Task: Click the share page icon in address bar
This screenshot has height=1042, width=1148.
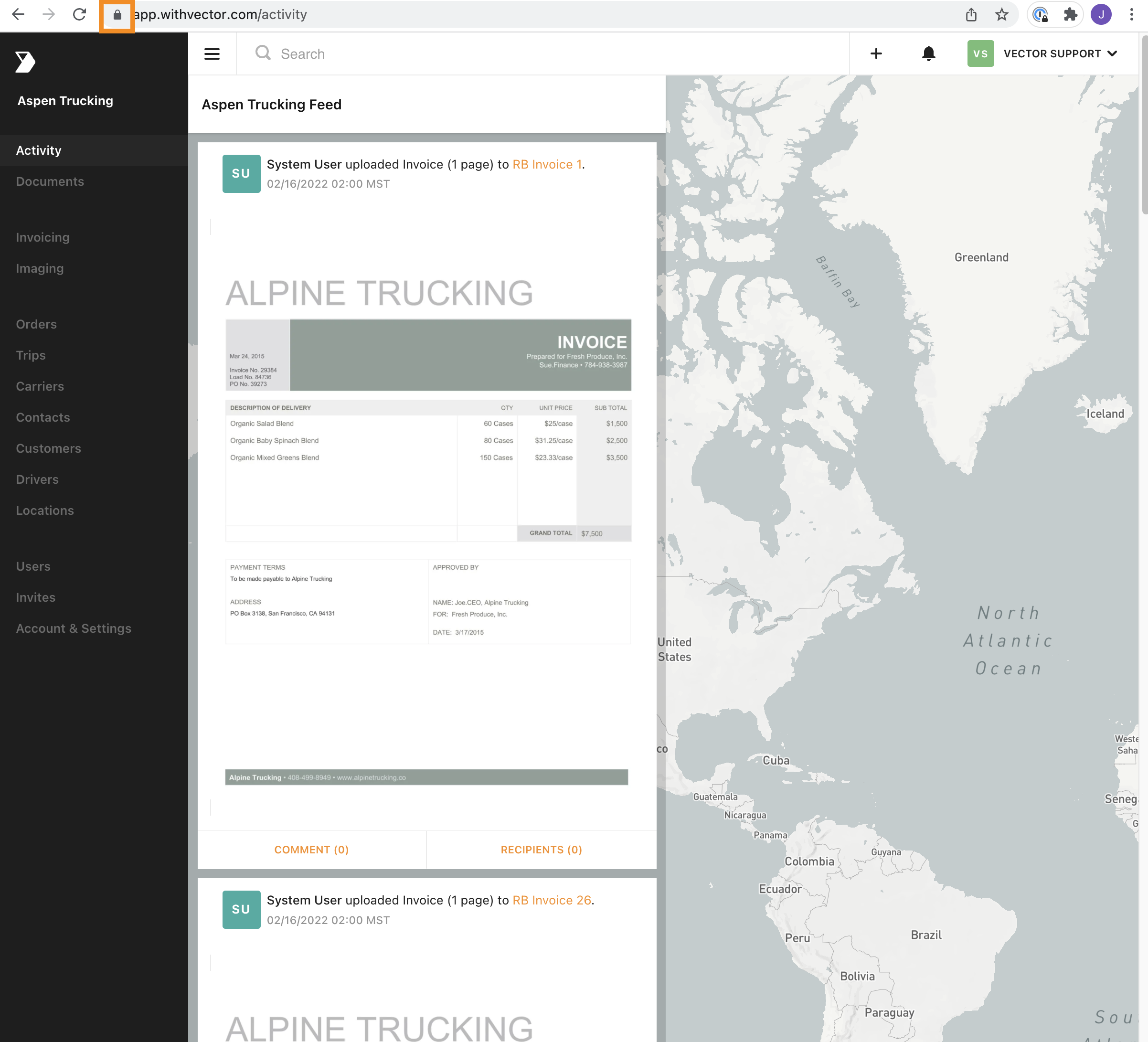Action: coord(971,15)
